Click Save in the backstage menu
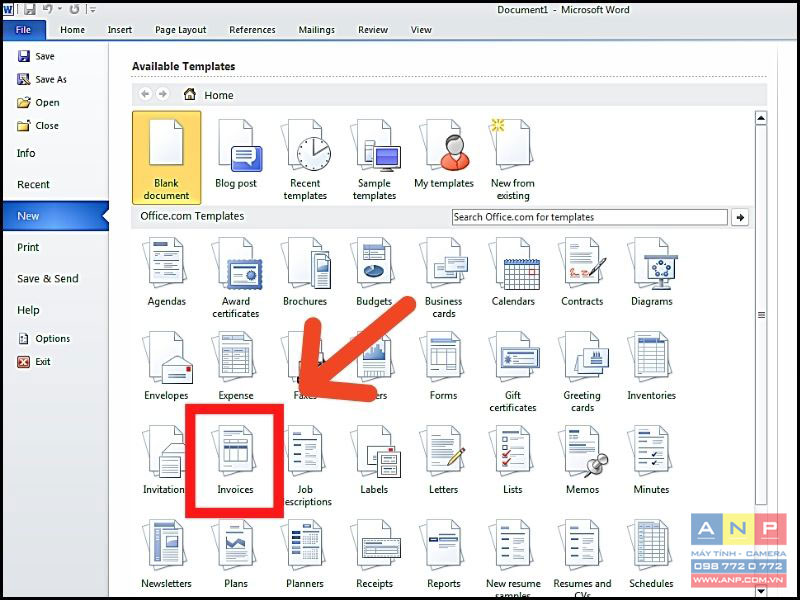Screen dimensions: 800x600 (36, 56)
